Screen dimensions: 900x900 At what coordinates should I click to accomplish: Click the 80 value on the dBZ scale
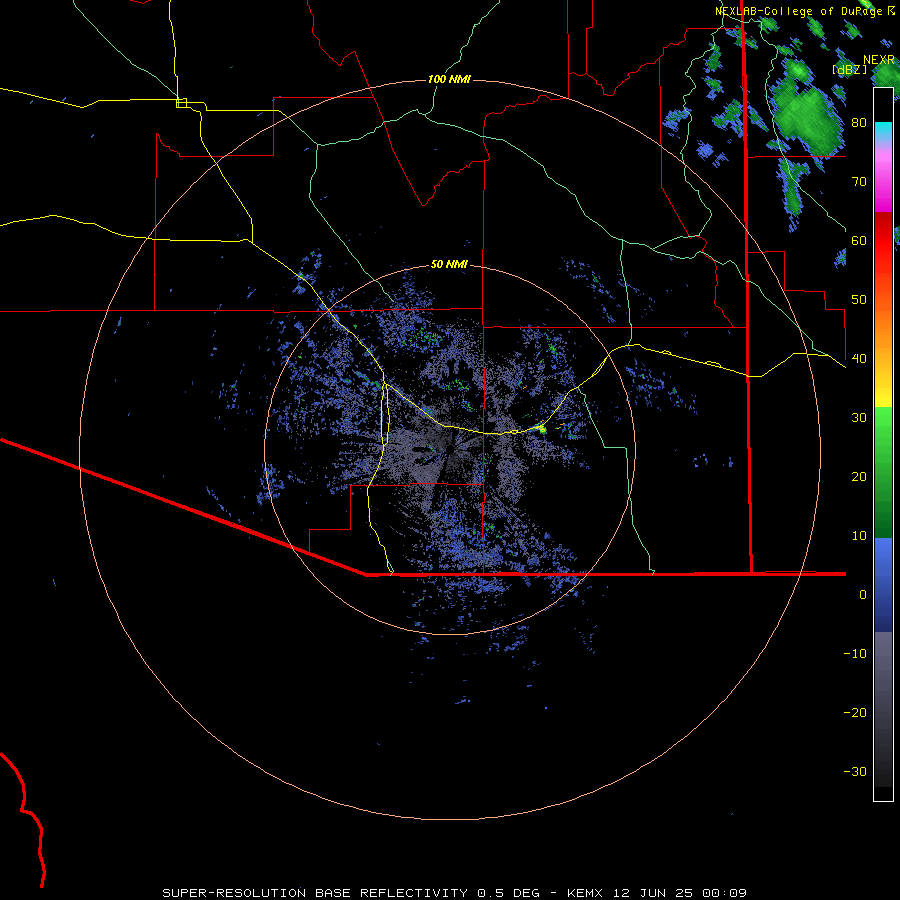859,123
